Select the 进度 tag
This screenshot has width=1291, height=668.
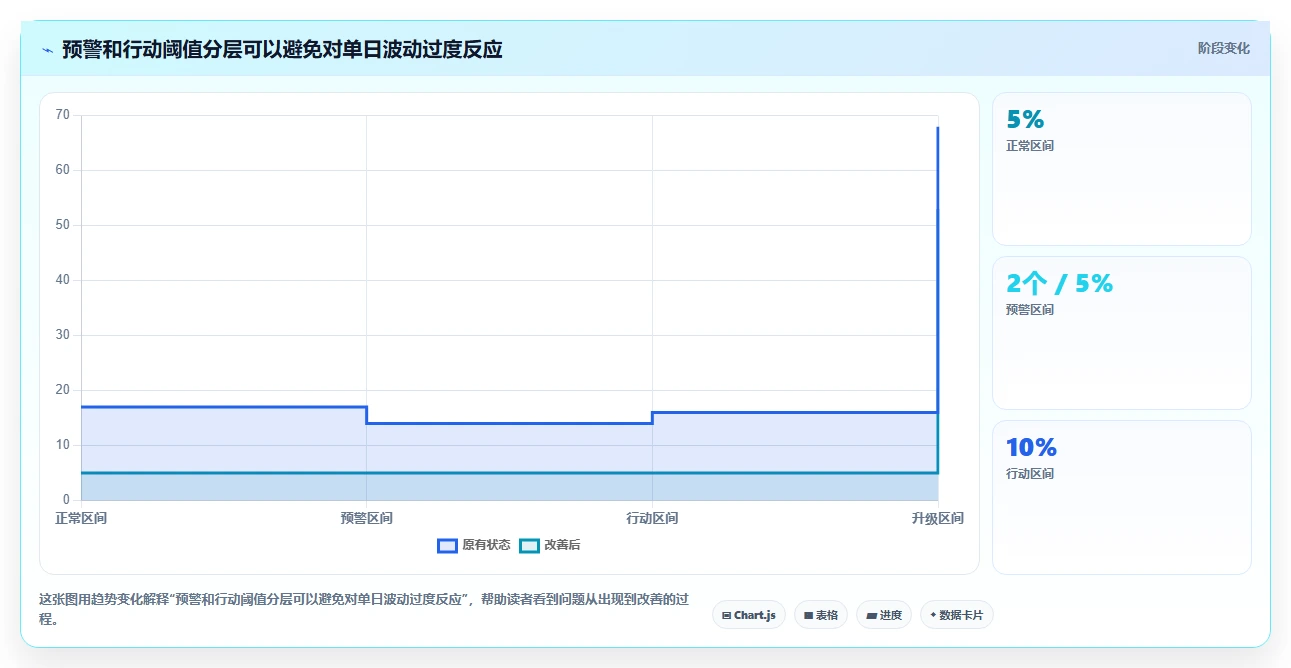(884, 615)
